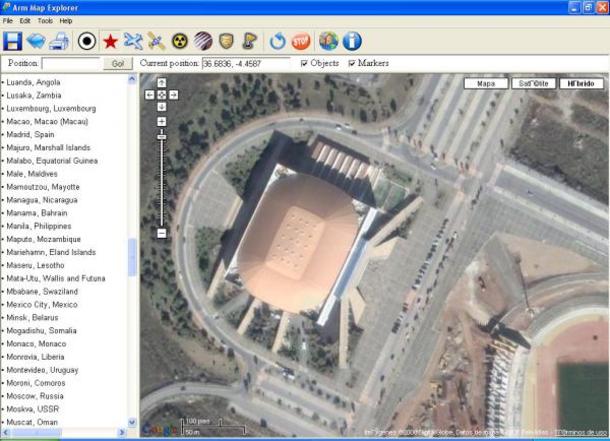This screenshot has width=610, height=441.
Task: Click the map zoom slider handle
Action: [161, 137]
